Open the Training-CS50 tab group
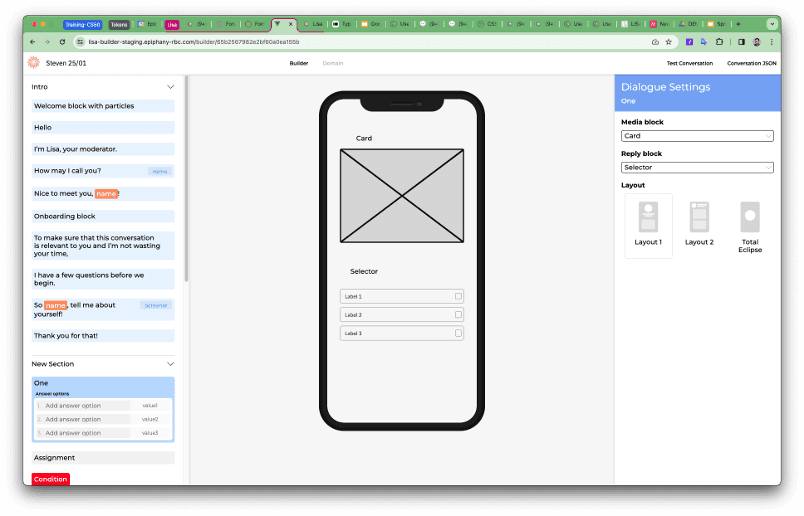Screen dimensions: 804x516 82,24
